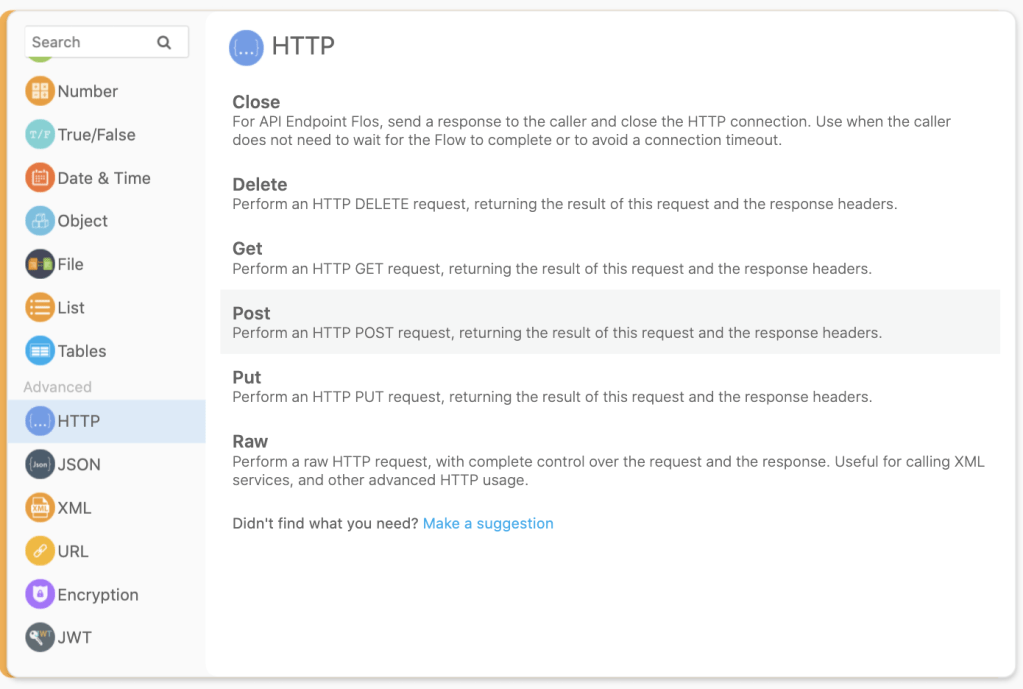Focus the Search input field
The width and height of the screenshot is (1023, 689).
pyautogui.click(x=90, y=42)
